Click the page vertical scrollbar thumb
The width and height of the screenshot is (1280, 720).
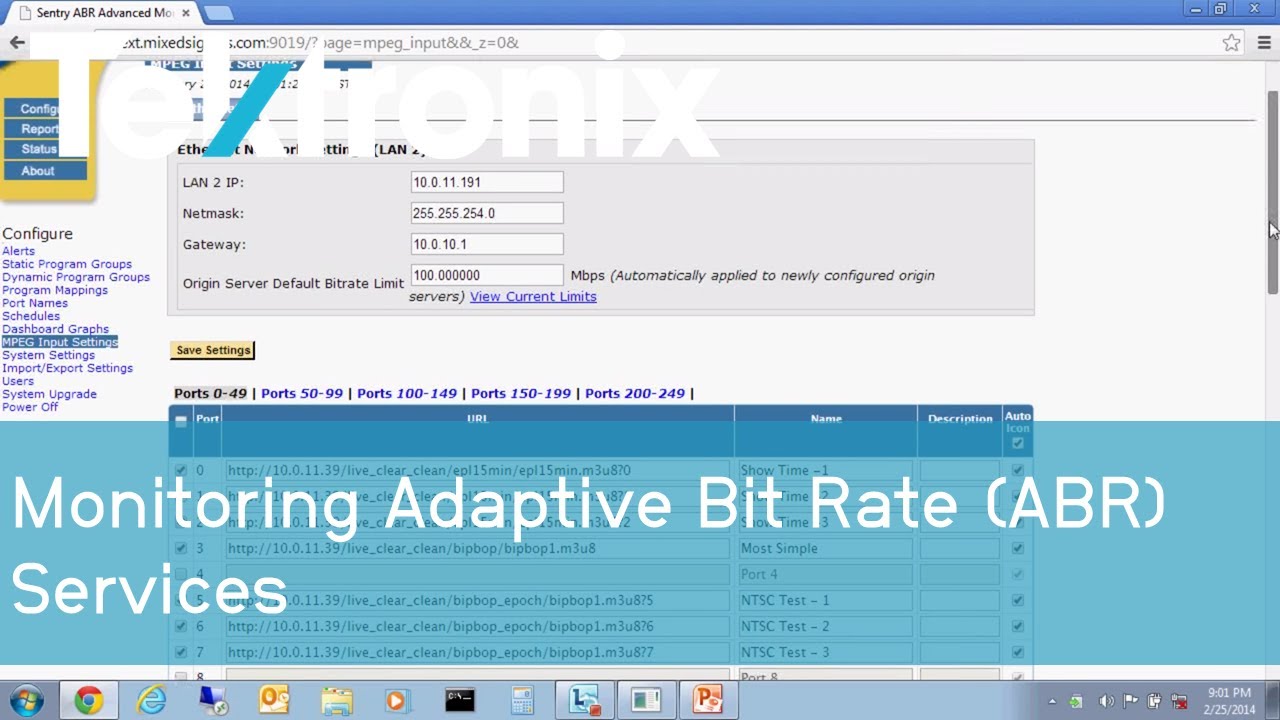(x=1273, y=193)
